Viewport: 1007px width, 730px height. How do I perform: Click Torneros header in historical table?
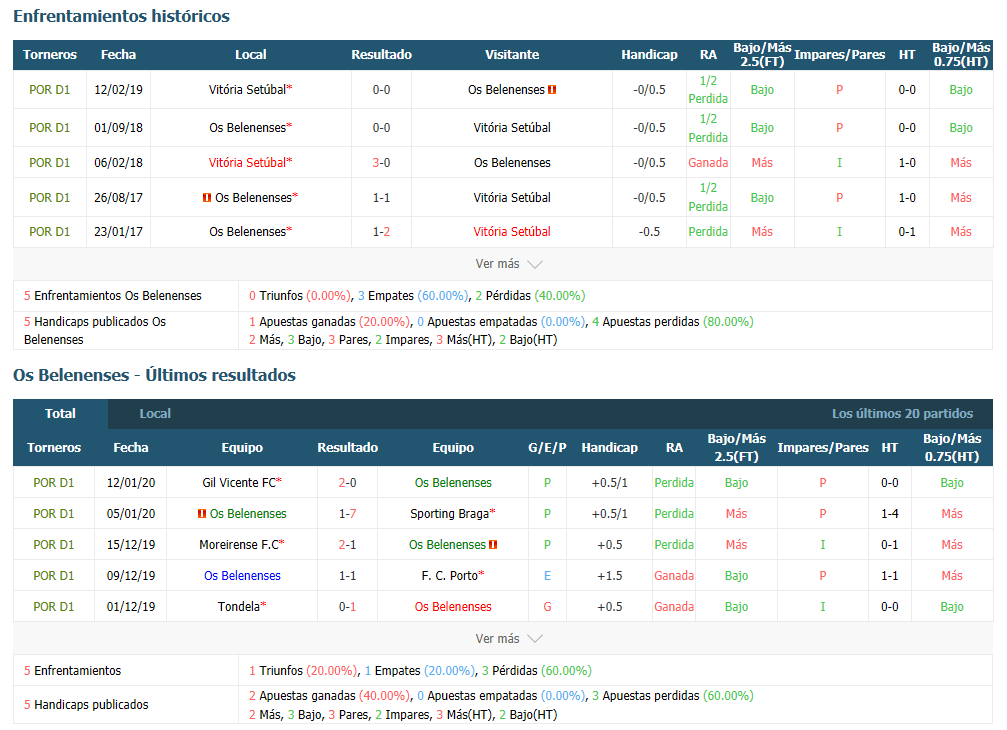[49, 55]
